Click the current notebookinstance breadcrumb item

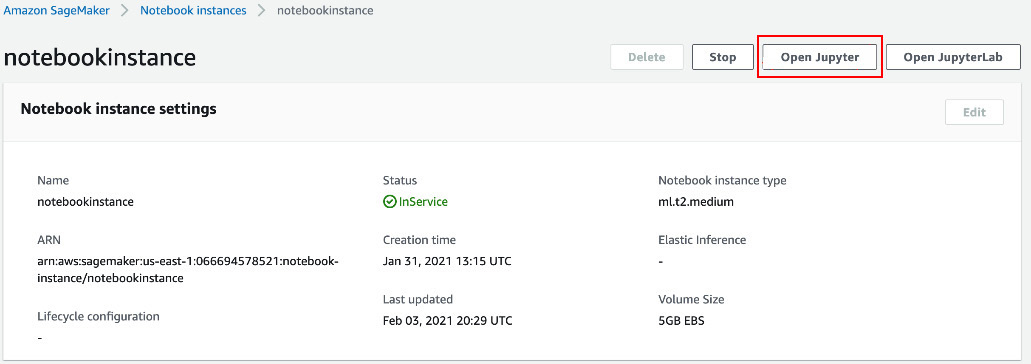click(x=325, y=11)
